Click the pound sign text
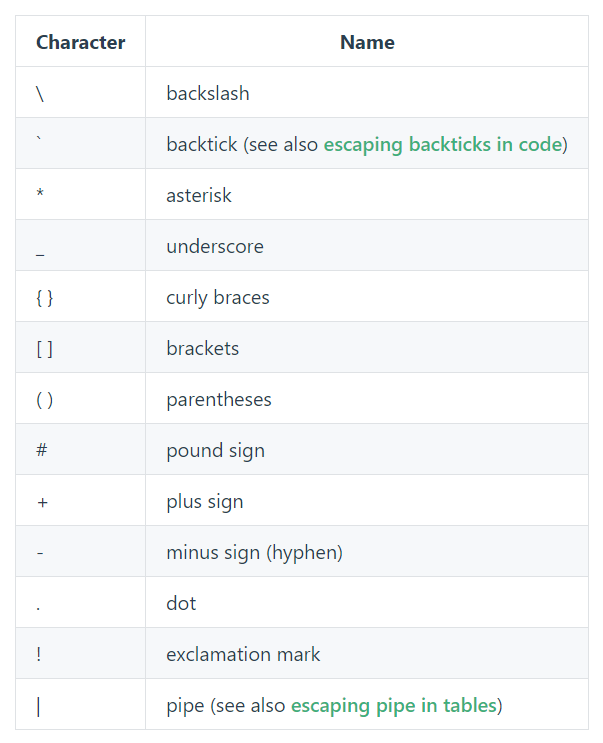The width and height of the screenshot is (603, 743). point(216,451)
